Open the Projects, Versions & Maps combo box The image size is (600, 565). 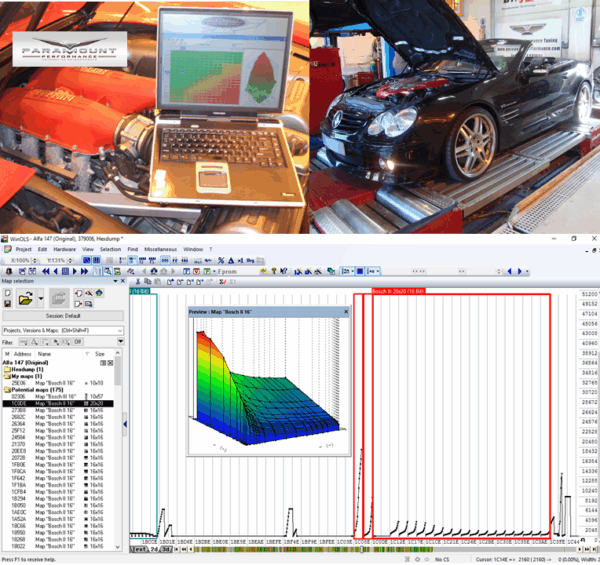pyautogui.click(x=60, y=329)
